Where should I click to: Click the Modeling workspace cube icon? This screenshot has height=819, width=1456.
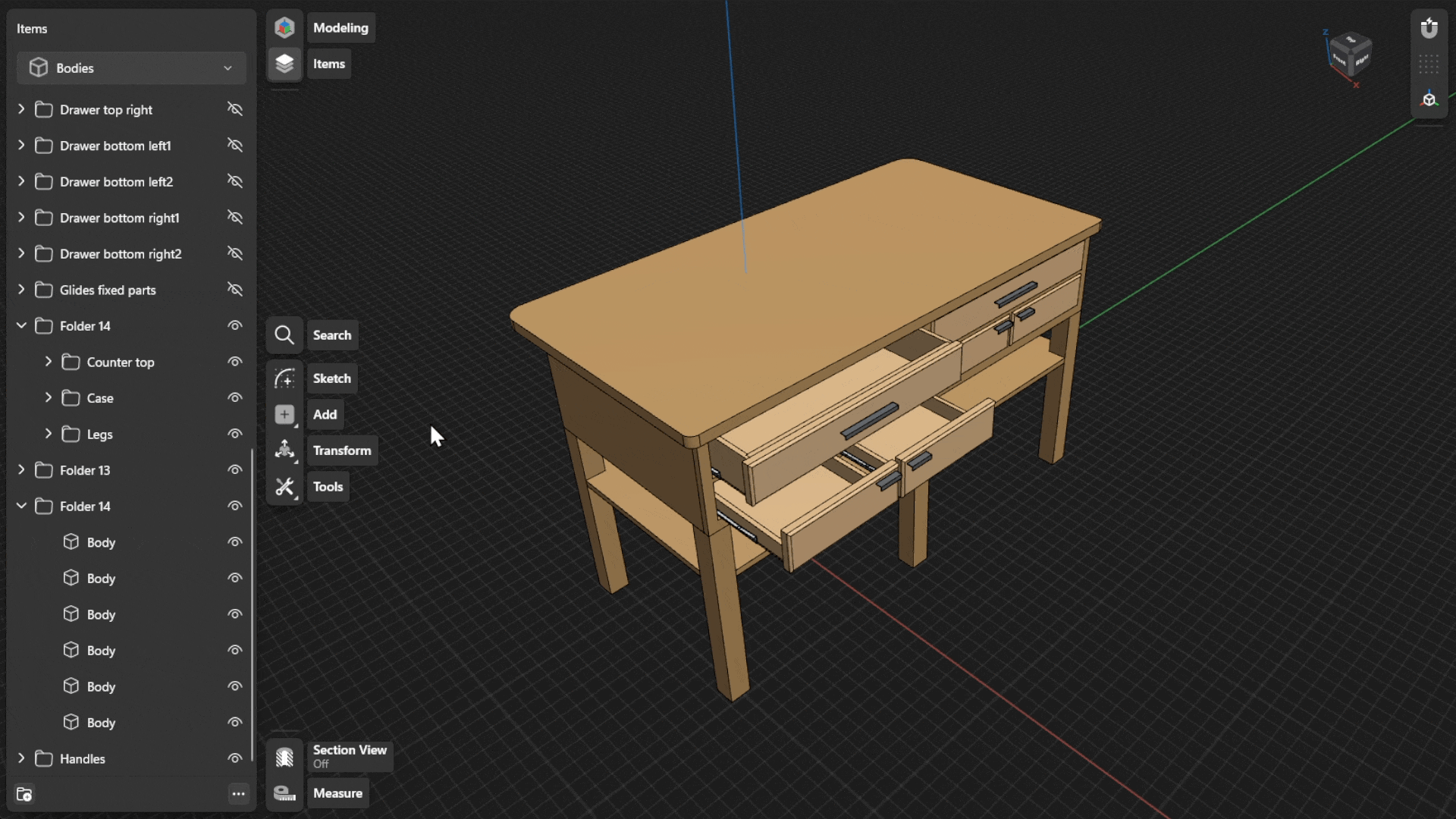click(284, 28)
